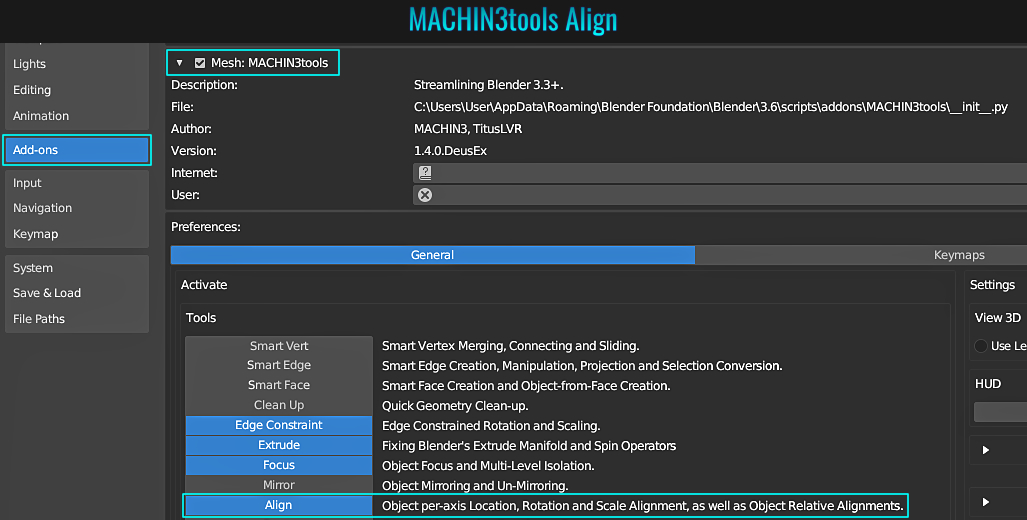Enable the Mirror tool
Screen dimensions: 1027x520
[279, 485]
